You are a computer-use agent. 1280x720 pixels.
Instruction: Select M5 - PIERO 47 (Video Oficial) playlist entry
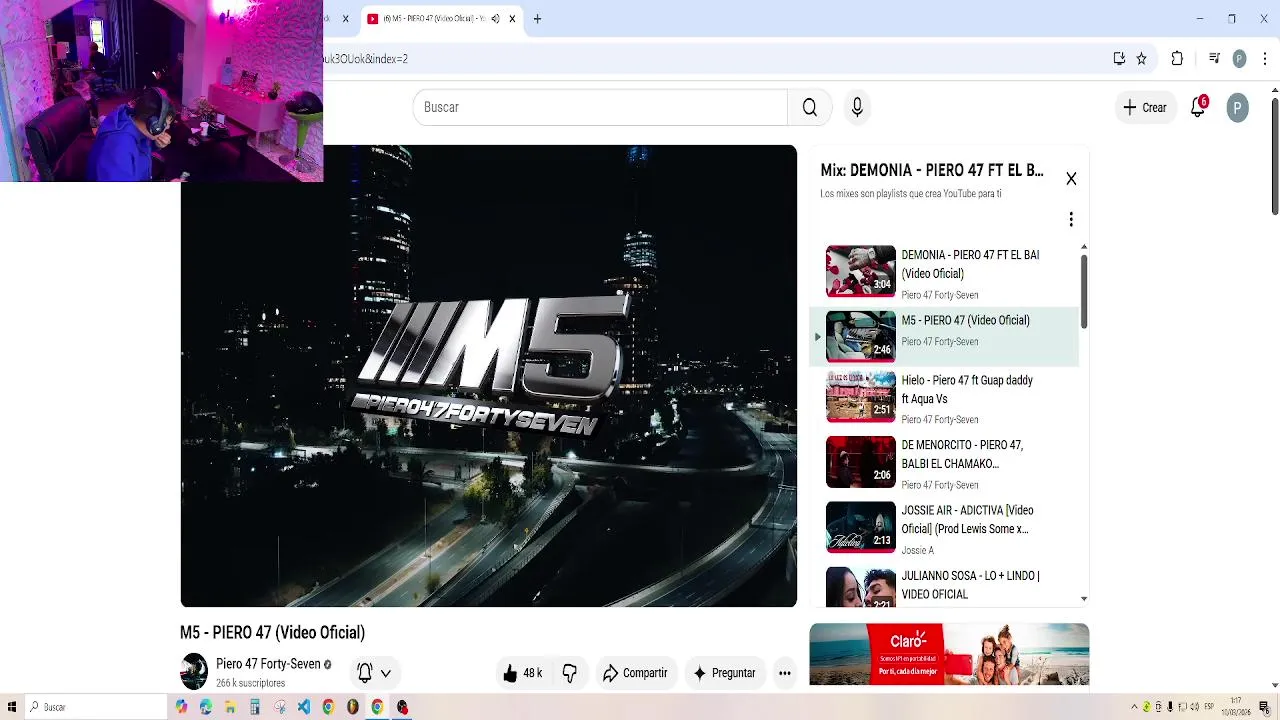[x=944, y=336]
